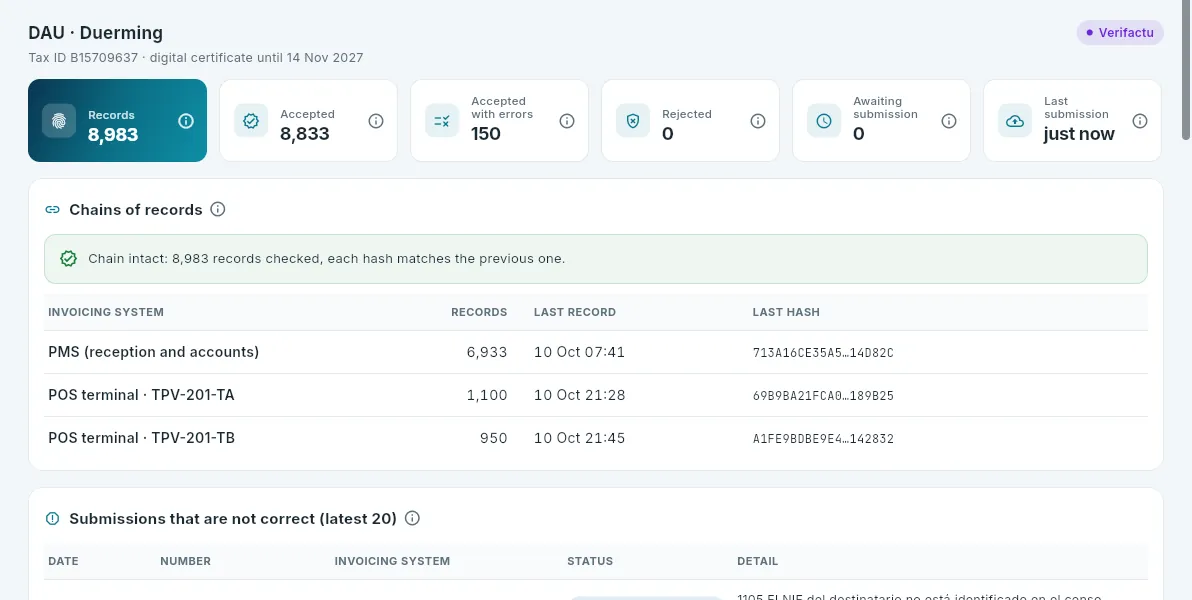
Task: Click the 10 Oct 07:41 last record time
Action: click(x=579, y=352)
